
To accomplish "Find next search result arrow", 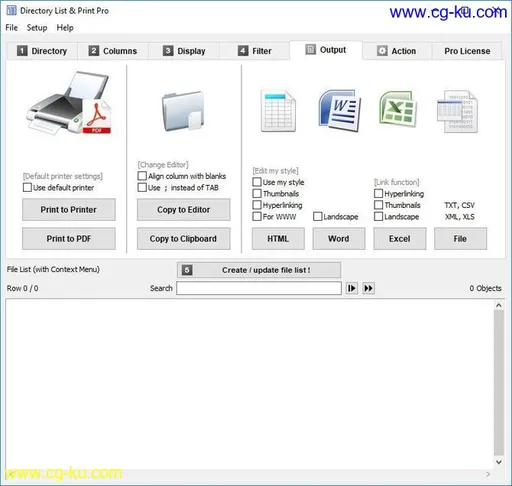I will [352, 288].
